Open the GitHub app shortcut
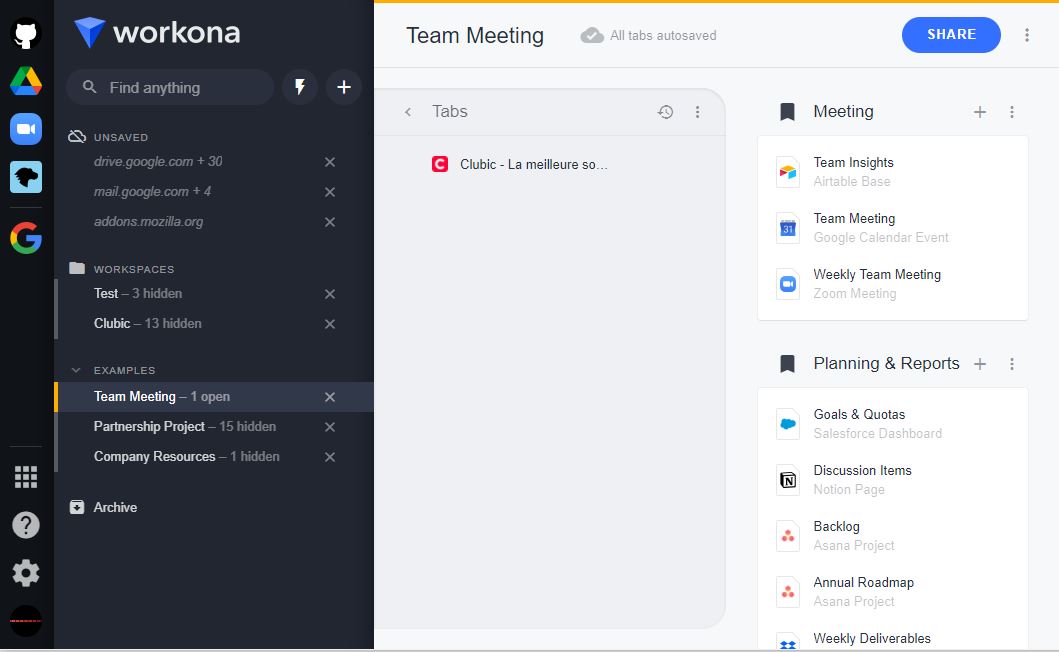Image resolution: width=1059 pixels, height=652 pixels. click(26, 34)
